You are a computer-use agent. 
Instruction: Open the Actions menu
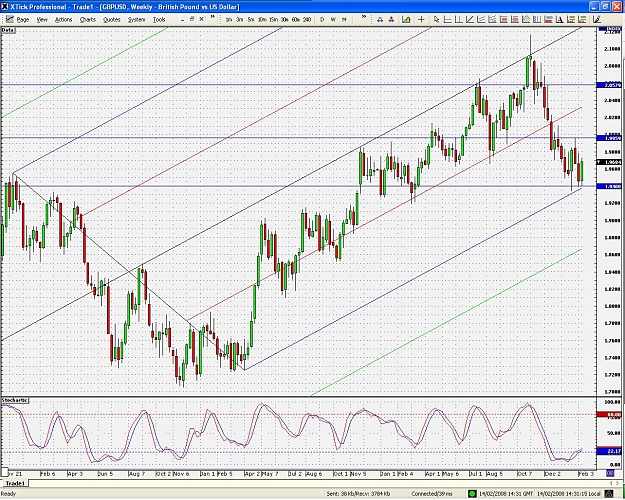(x=63, y=19)
